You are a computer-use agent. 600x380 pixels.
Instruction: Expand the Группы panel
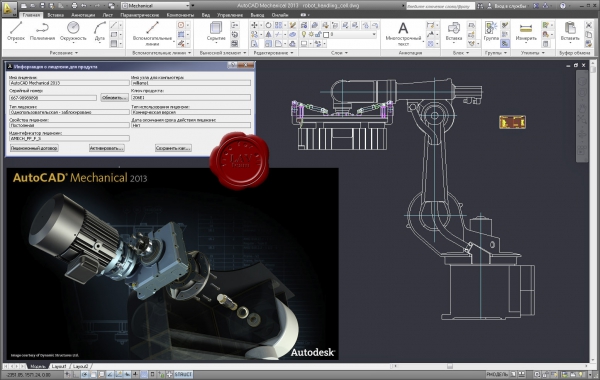pos(496,53)
